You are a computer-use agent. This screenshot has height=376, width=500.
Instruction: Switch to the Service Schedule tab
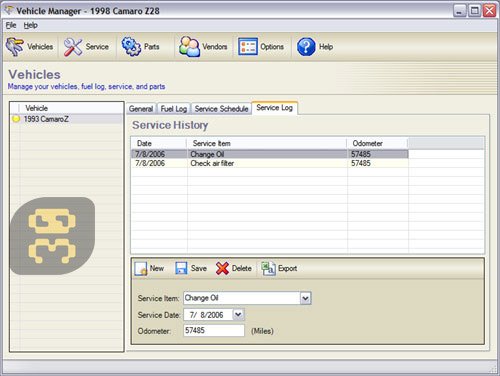[x=221, y=109]
